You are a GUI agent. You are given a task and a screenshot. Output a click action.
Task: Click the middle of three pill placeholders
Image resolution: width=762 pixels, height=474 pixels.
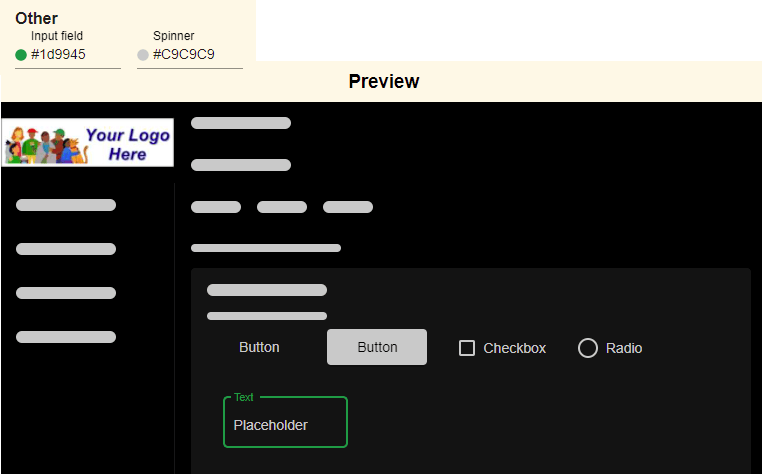click(x=282, y=207)
